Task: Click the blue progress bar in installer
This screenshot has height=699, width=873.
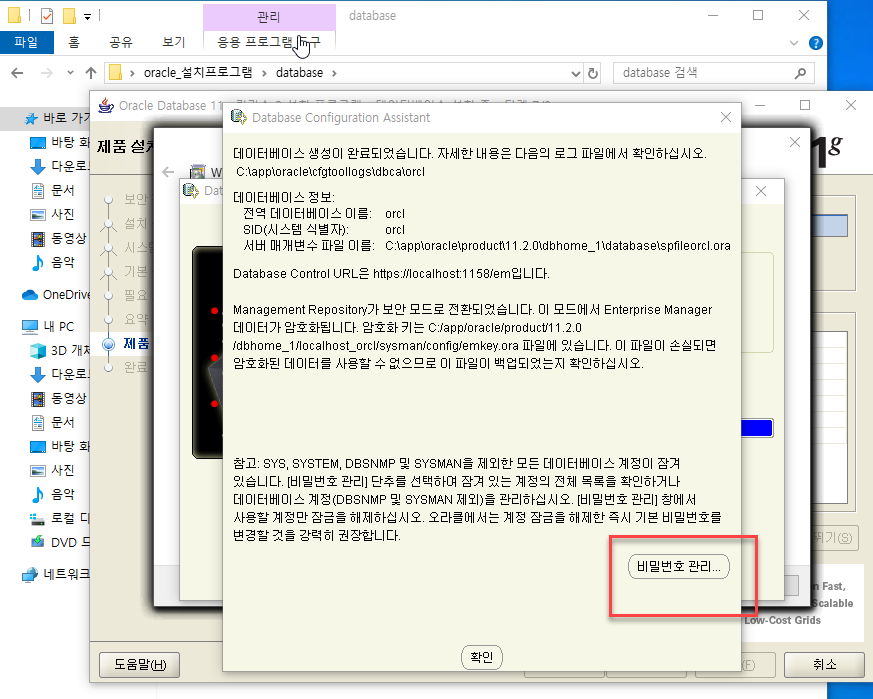Action: (757, 428)
